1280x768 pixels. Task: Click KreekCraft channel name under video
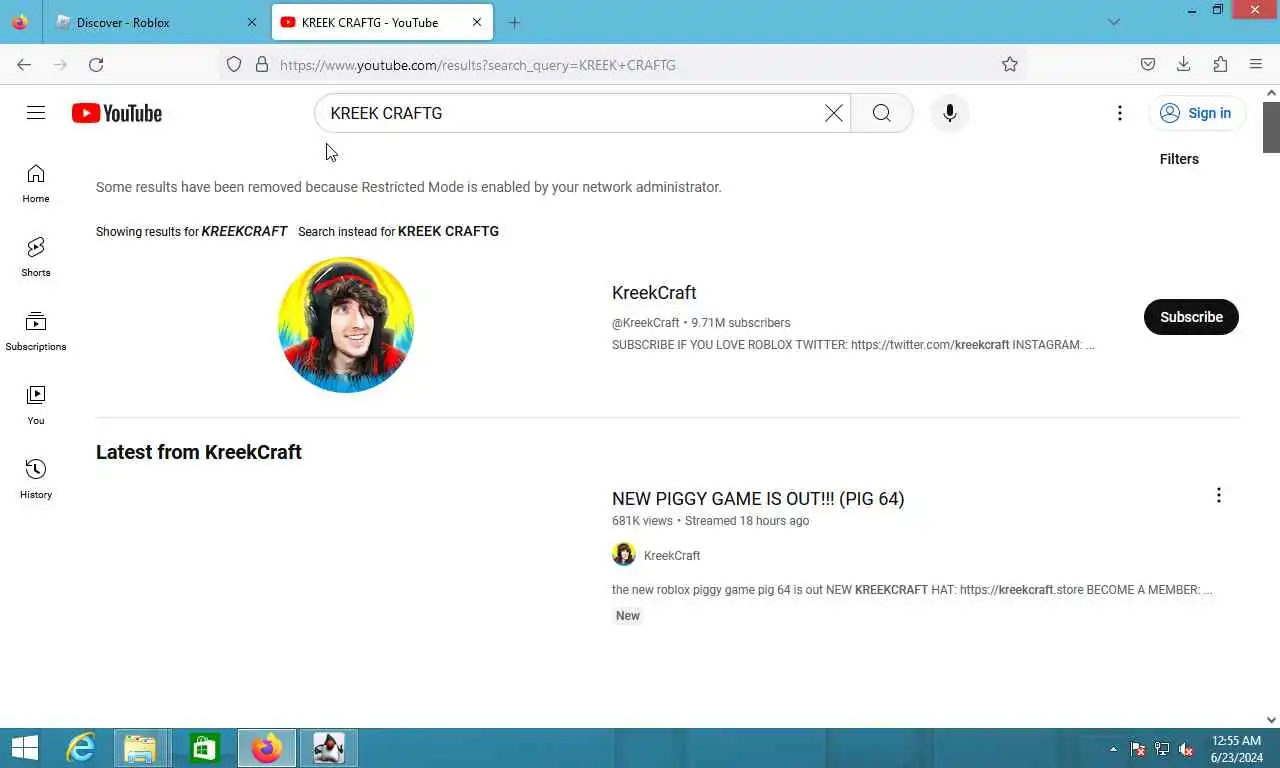click(672, 556)
